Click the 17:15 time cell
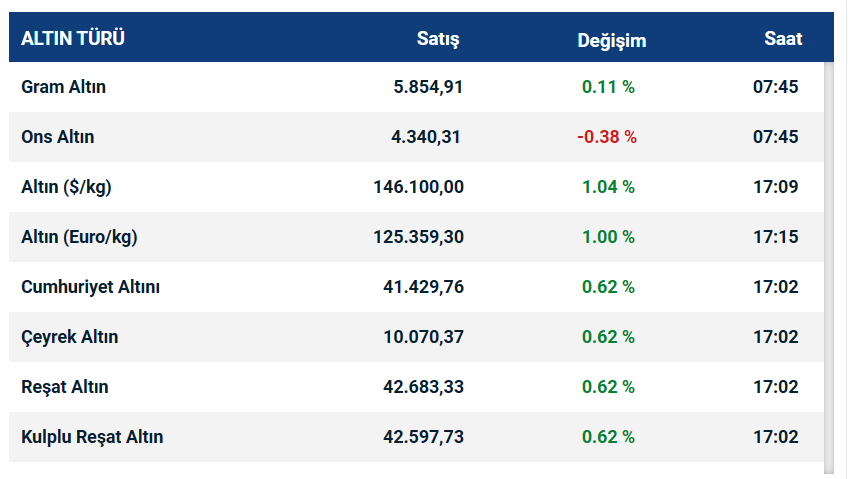The image size is (852, 479). (776, 237)
